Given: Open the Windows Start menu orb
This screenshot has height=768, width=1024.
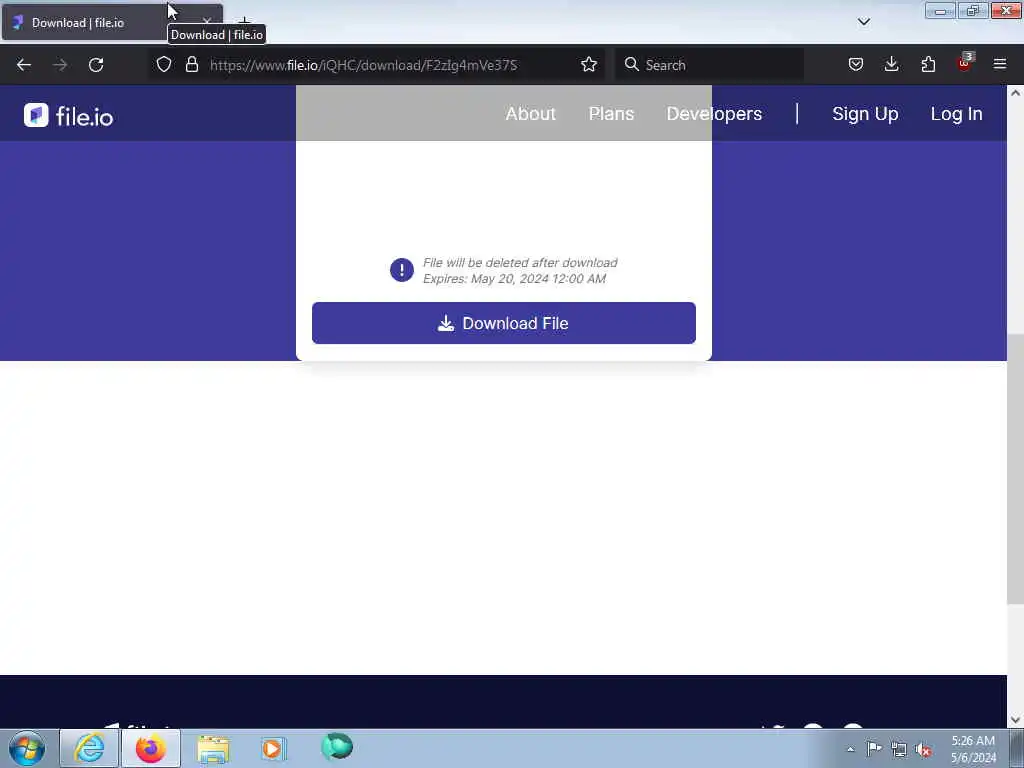Looking at the screenshot, I should coord(27,748).
